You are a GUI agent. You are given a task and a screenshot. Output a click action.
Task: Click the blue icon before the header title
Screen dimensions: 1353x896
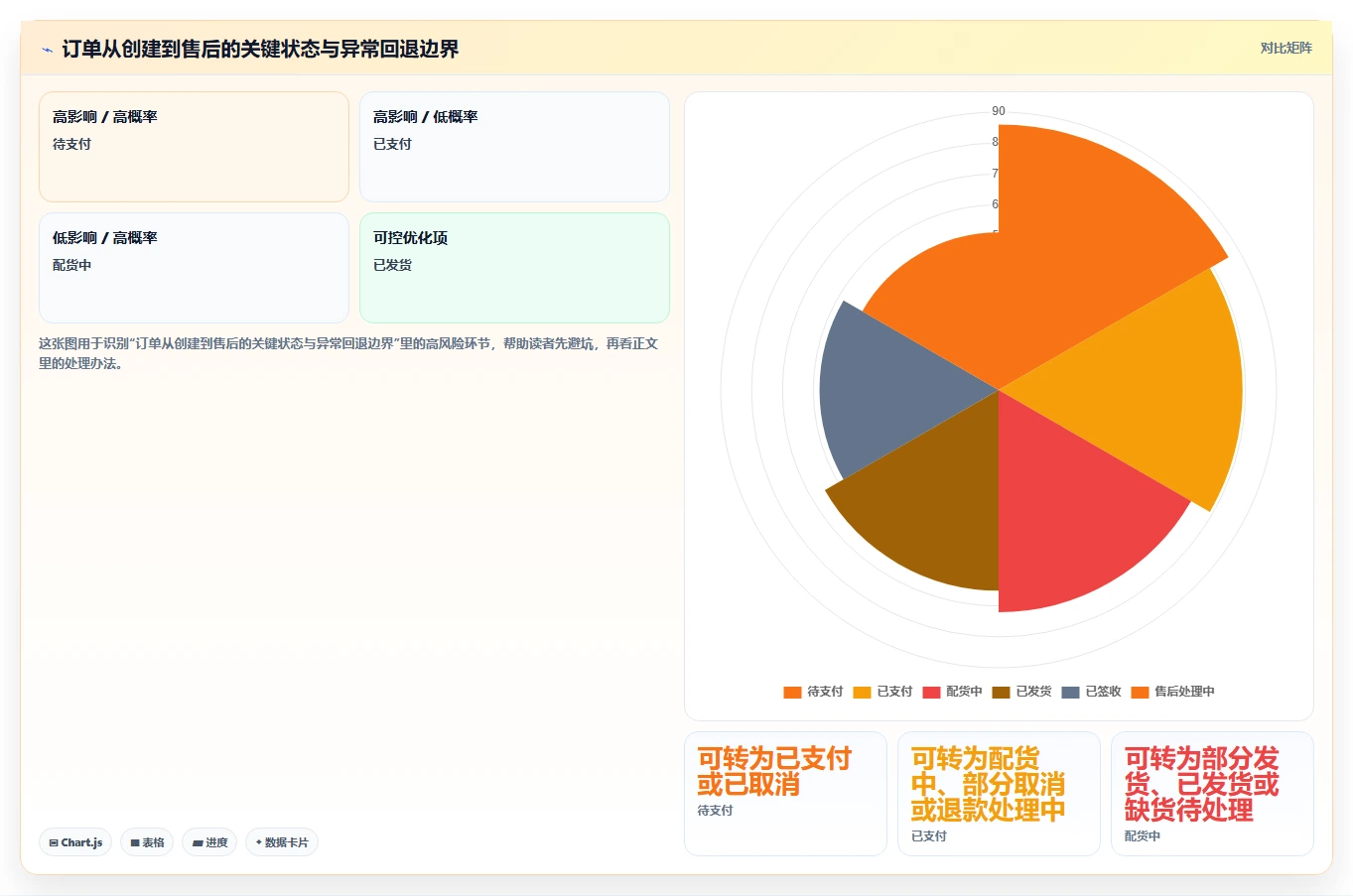pos(47,50)
